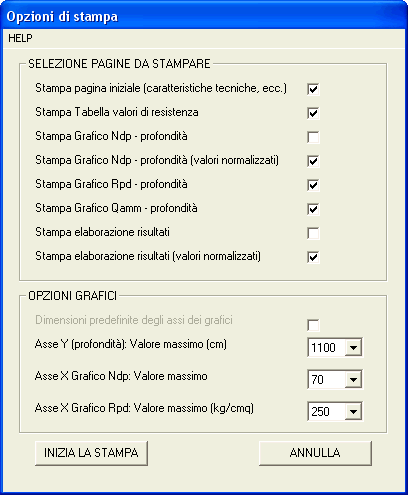
Task: Click the ANNULLA button
Action: [315, 453]
